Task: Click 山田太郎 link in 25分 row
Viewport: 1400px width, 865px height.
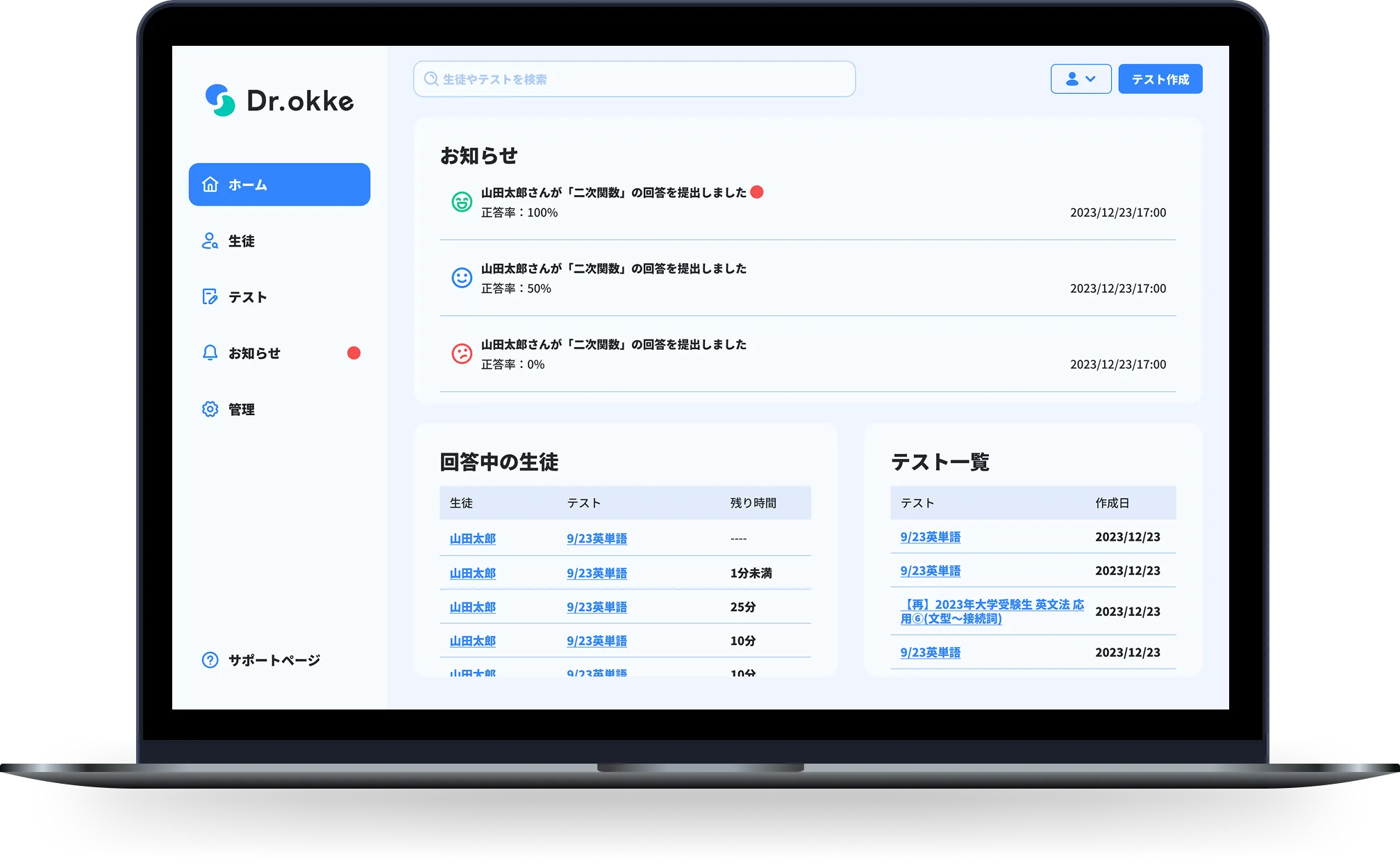Action: pos(472,607)
